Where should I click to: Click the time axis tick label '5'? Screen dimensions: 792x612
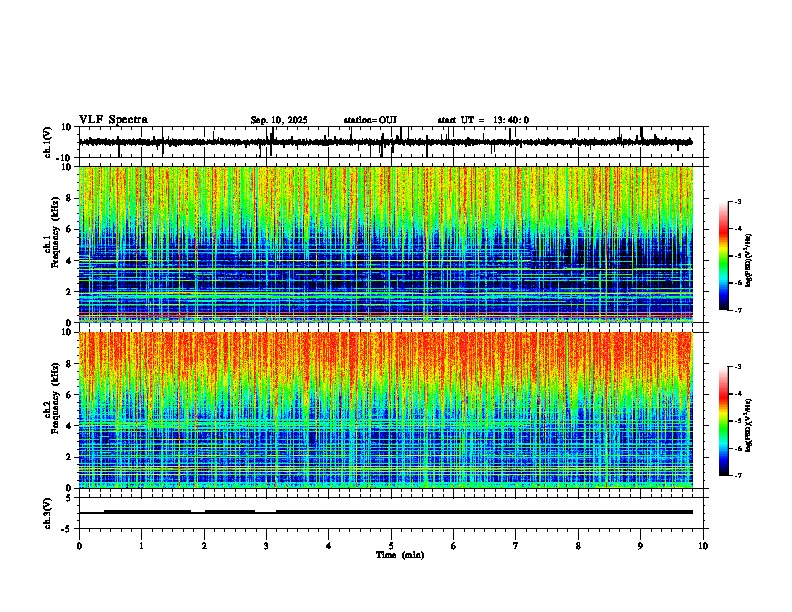[391, 546]
